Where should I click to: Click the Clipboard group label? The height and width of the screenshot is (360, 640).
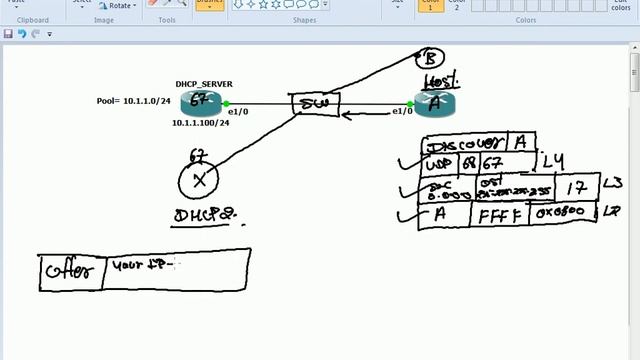tap(33, 20)
